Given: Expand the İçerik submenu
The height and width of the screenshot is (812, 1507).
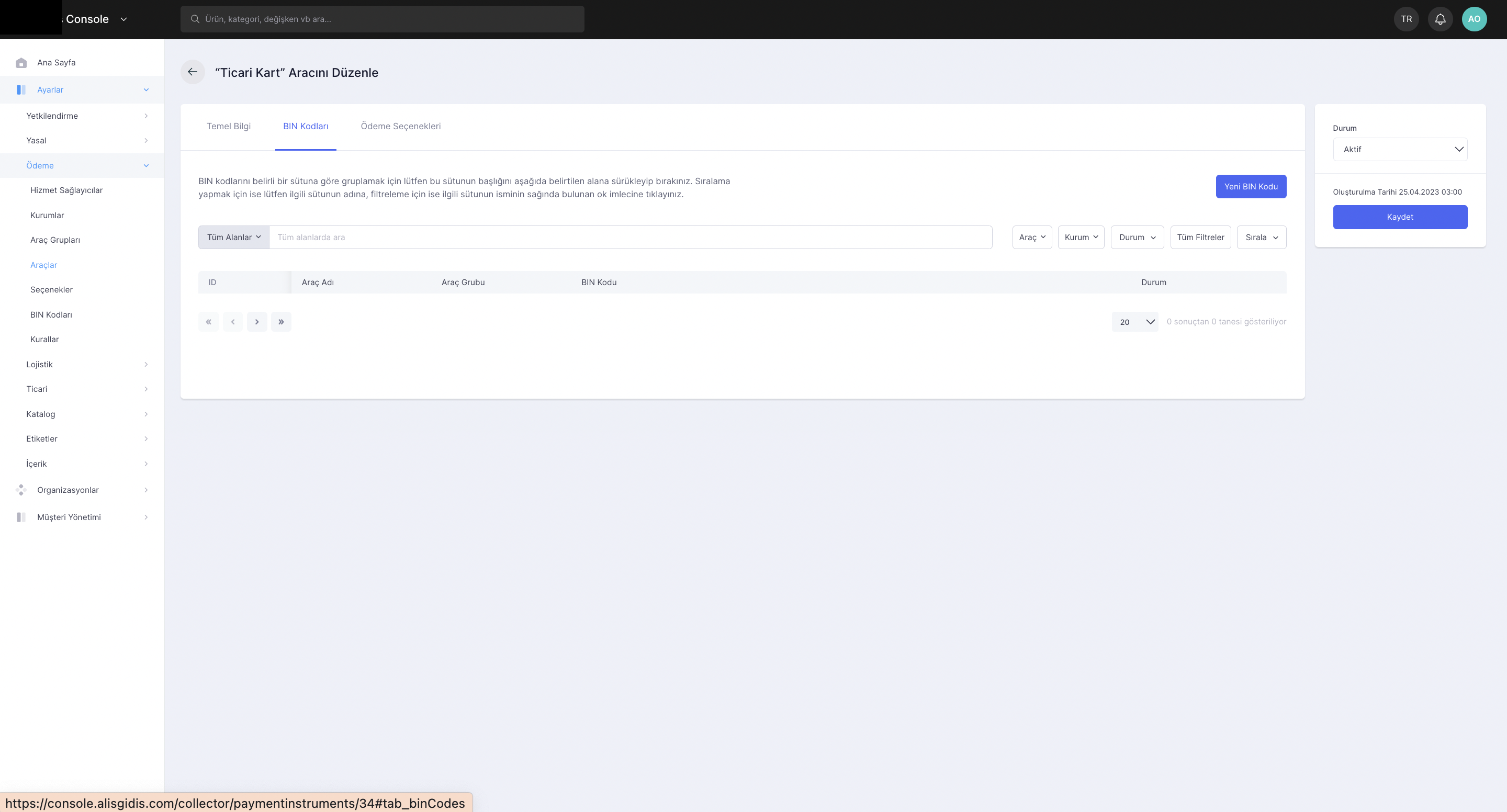Looking at the screenshot, I should tap(147, 464).
